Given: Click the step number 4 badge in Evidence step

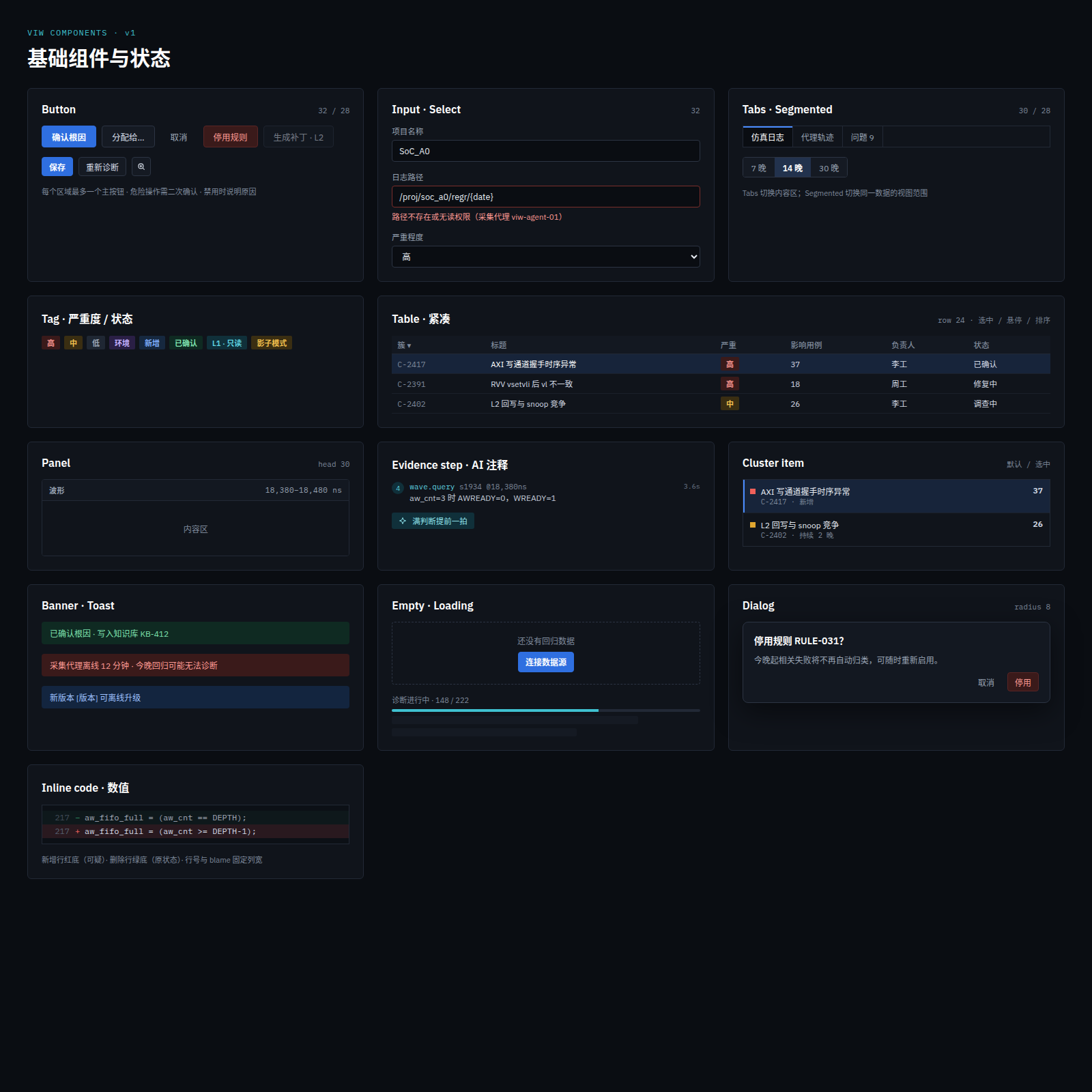Looking at the screenshot, I should (398, 488).
